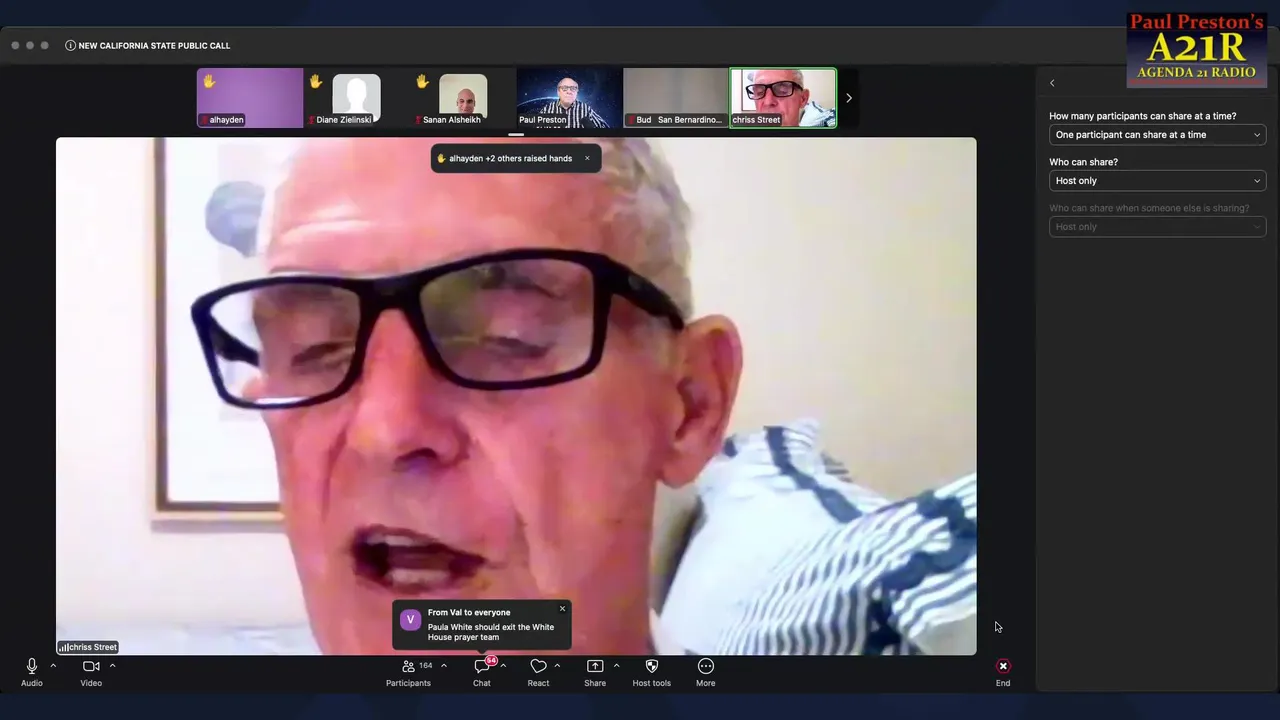Screen dimensions: 1280x720
Task: Expand chat options caret
Action: pyautogui.click(x=503, y=666)
